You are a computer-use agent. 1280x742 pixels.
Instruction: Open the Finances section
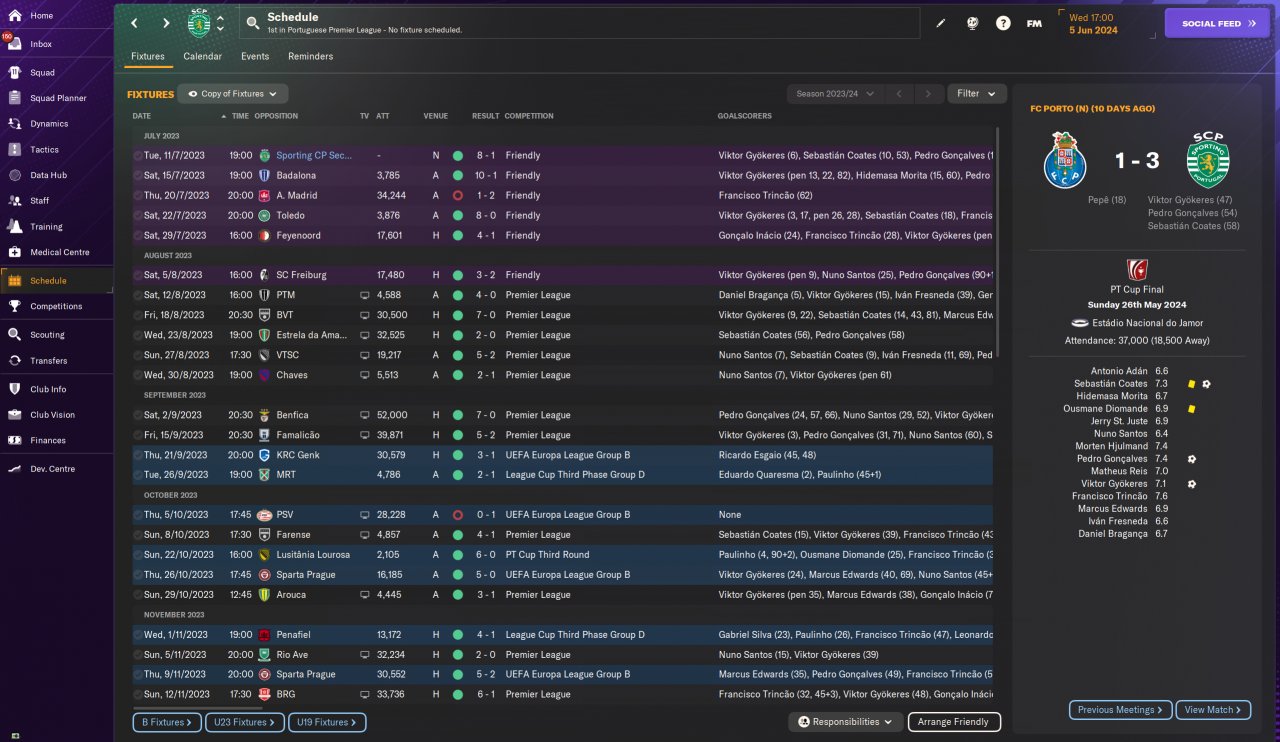pos(47,441)
